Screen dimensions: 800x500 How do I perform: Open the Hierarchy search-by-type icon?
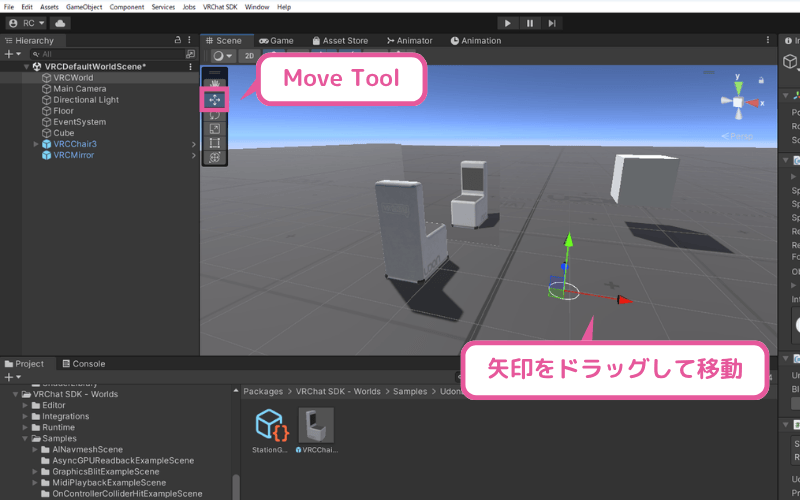[190, 54]
